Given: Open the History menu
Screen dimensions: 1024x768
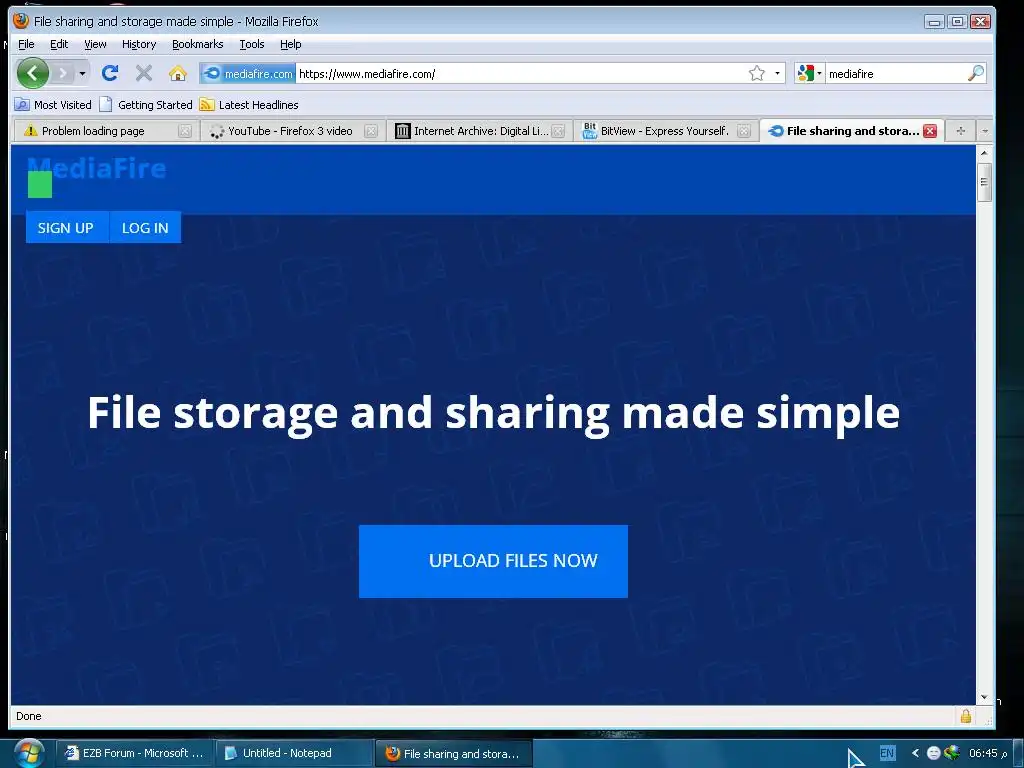Looking at the screenshot, I should click(x=139, y=44).
